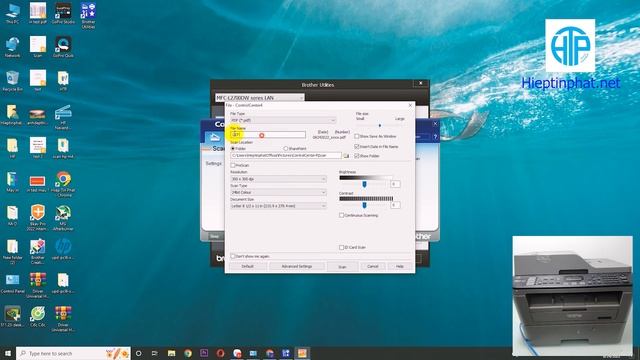The width and height of the screenshot is (640, 360).
Task: Toggle the Show Folder checkbox
Action: pyautogui.click(x=357, y=156)
